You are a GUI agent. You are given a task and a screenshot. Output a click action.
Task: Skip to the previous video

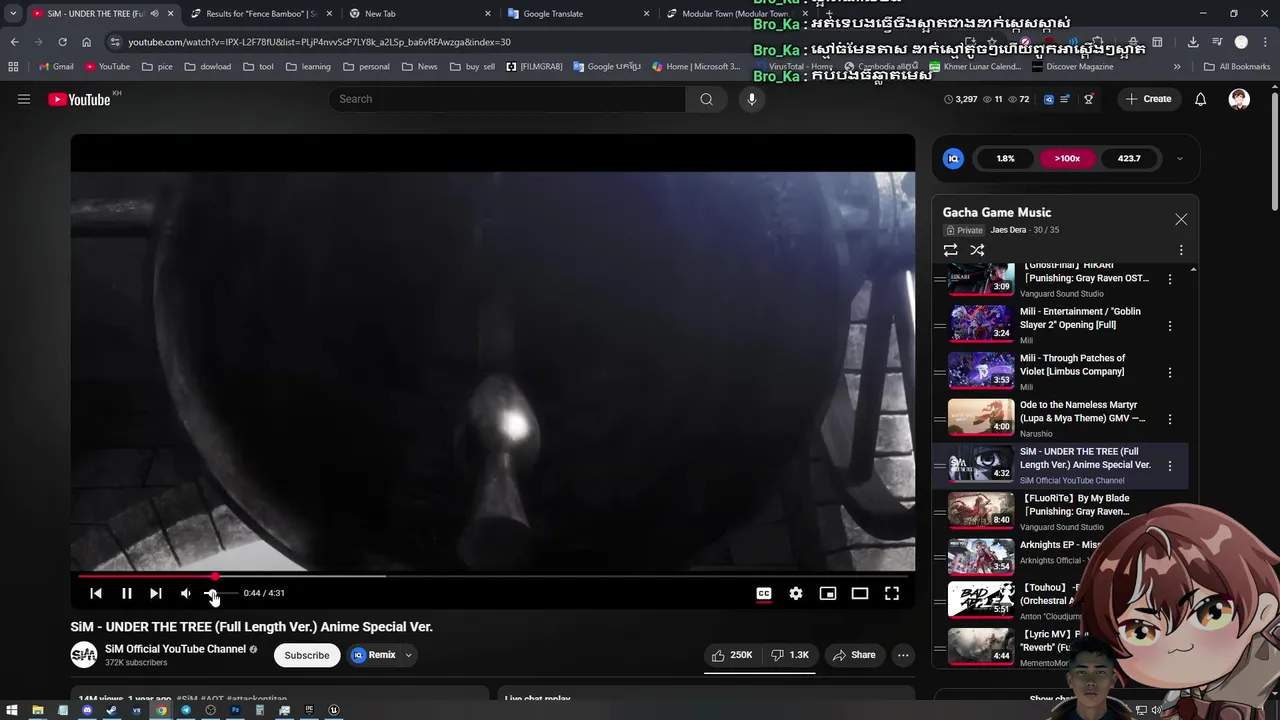tap(96, 593)
